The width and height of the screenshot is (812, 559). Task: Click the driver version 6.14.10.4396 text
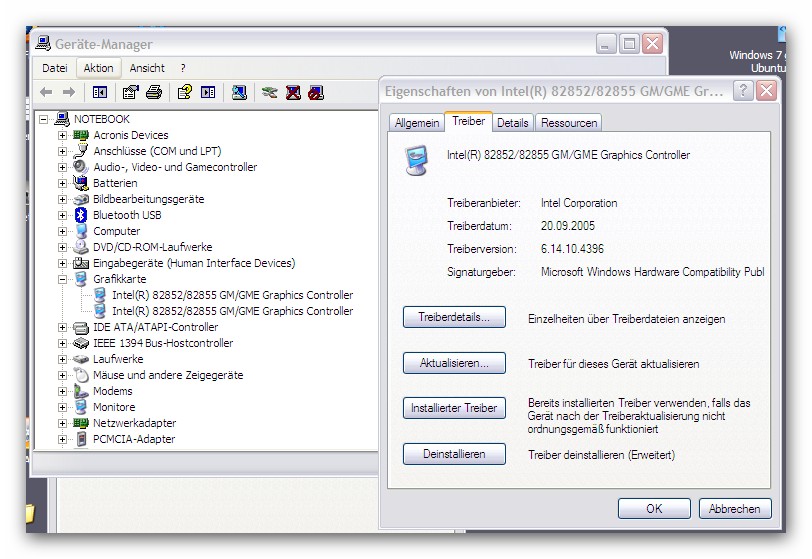tap(572, 249)
